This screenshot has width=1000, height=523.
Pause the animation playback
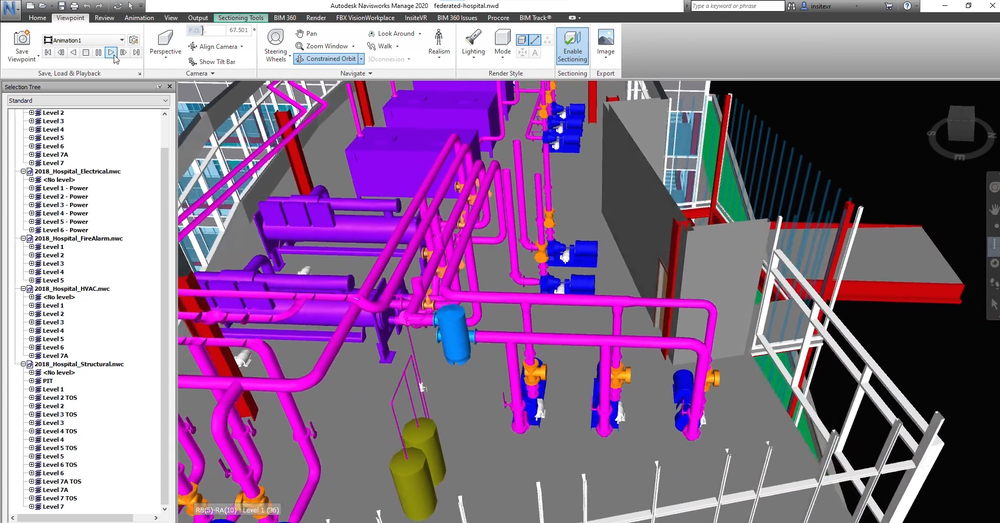pyautogui.click(x=98, y=52)
